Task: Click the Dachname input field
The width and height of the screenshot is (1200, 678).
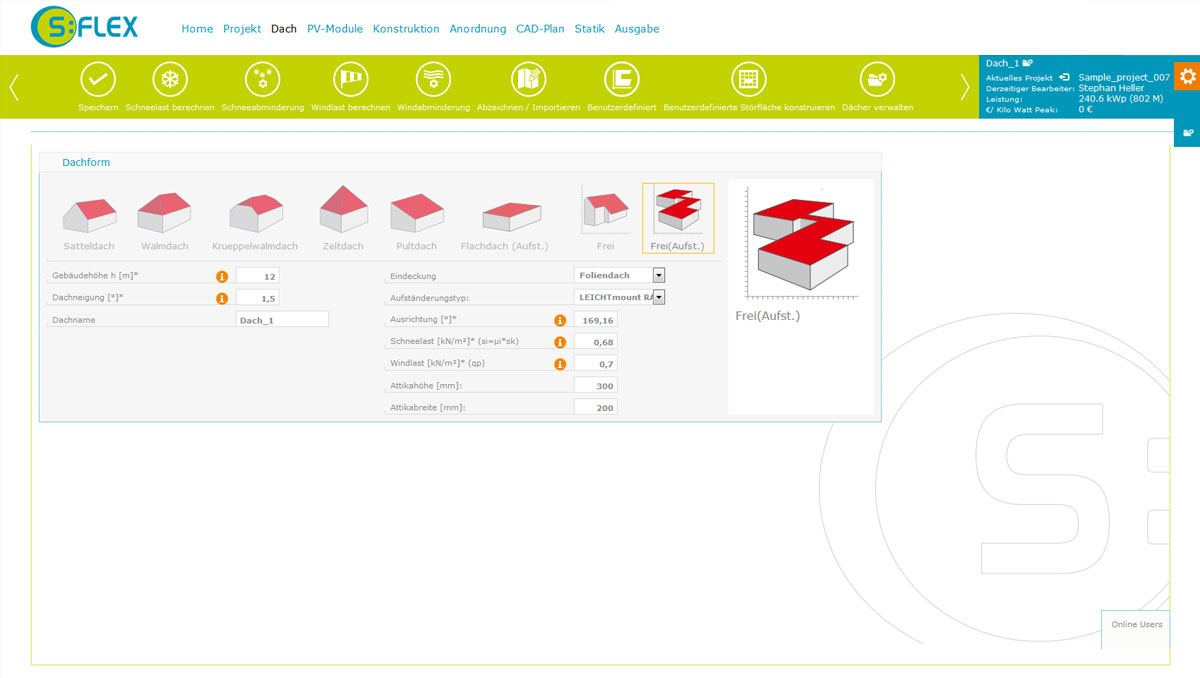Action: pos(282,320)
